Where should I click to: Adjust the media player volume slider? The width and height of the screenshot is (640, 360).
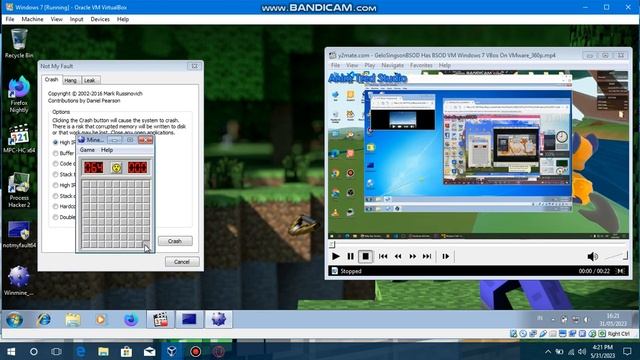616,256
